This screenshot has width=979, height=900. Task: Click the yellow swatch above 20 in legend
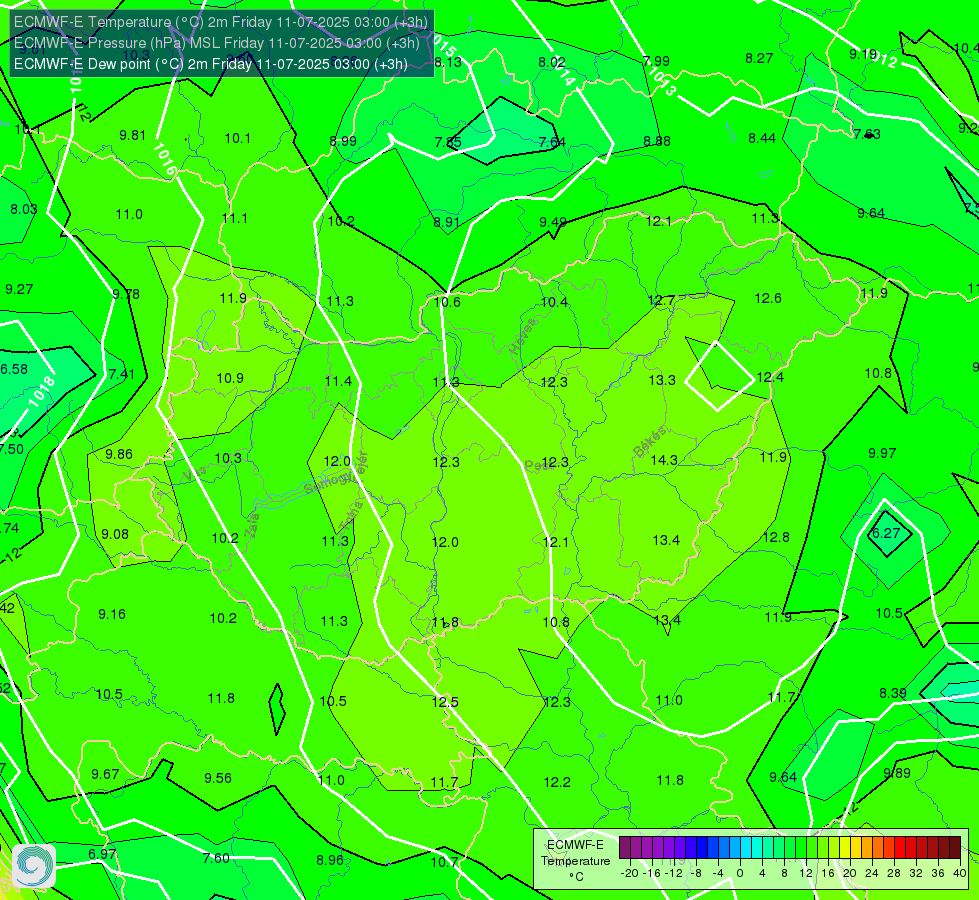tap(845, 848)
